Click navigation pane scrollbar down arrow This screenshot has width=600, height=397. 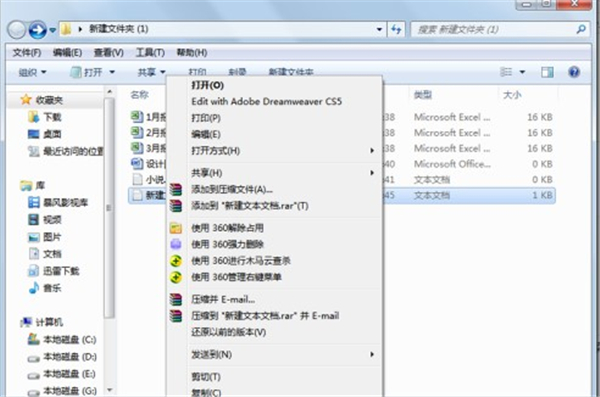[109, 390]
